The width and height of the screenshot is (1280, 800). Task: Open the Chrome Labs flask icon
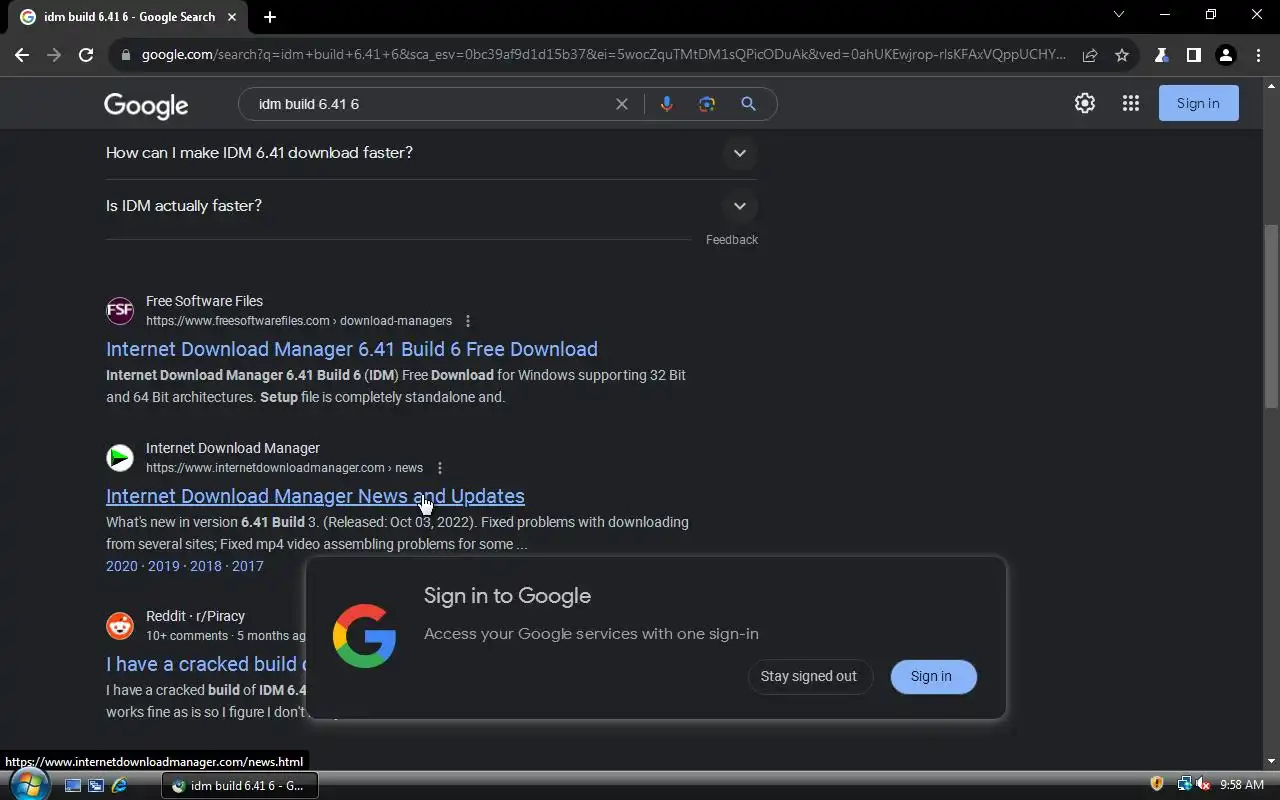(1161, 55)
